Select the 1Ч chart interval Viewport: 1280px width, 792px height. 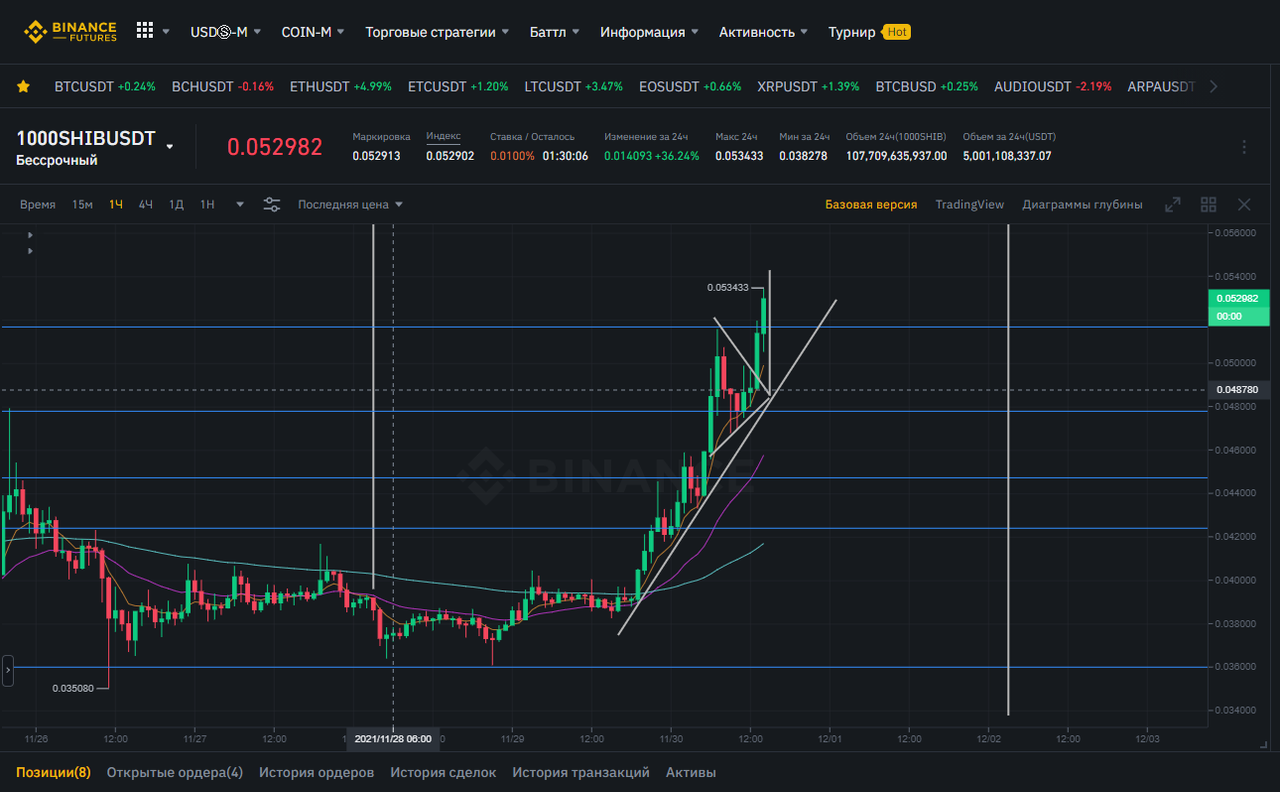116,204
